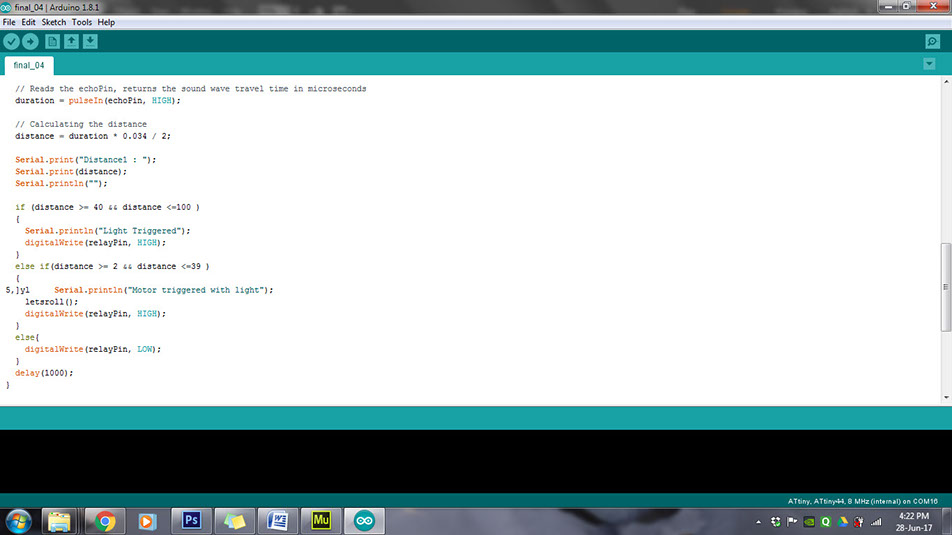952x535 pixels.
Task: Click the 'else{' line
Action: coord(27,338)
